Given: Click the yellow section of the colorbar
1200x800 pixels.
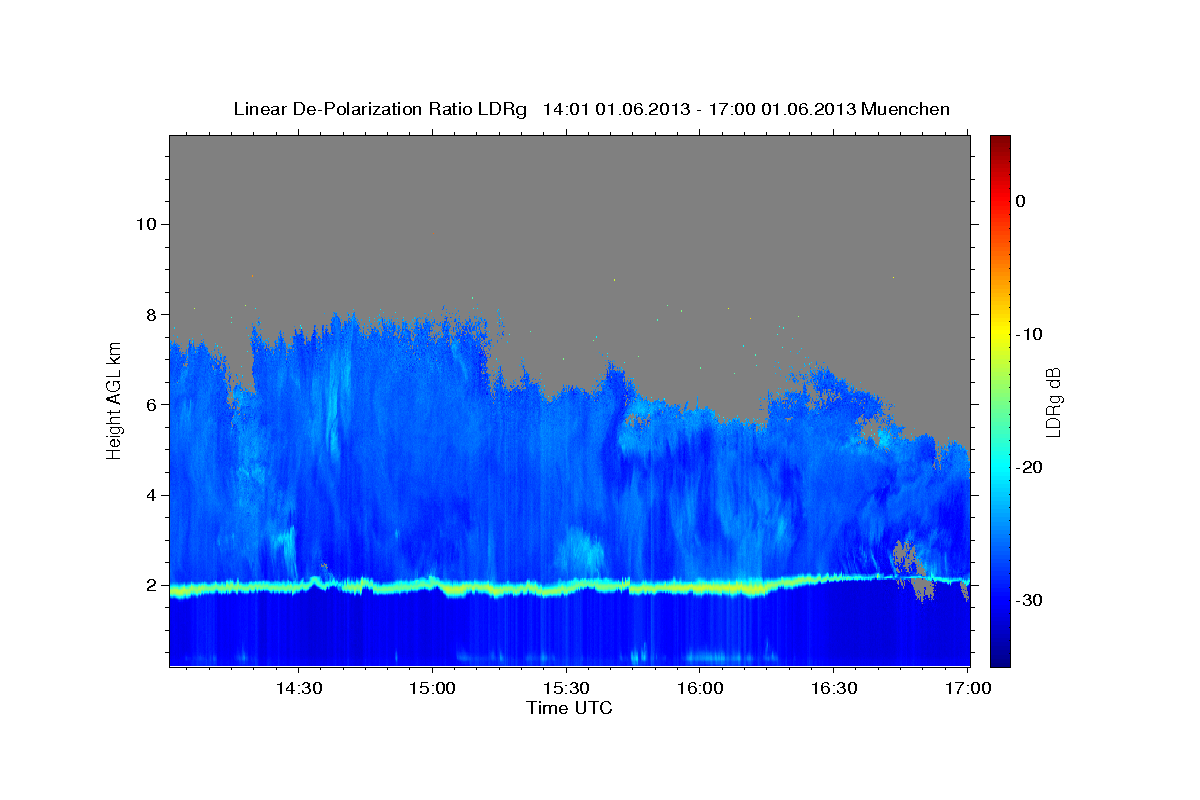Looking at the screenshot, I should pos(1000,330).
